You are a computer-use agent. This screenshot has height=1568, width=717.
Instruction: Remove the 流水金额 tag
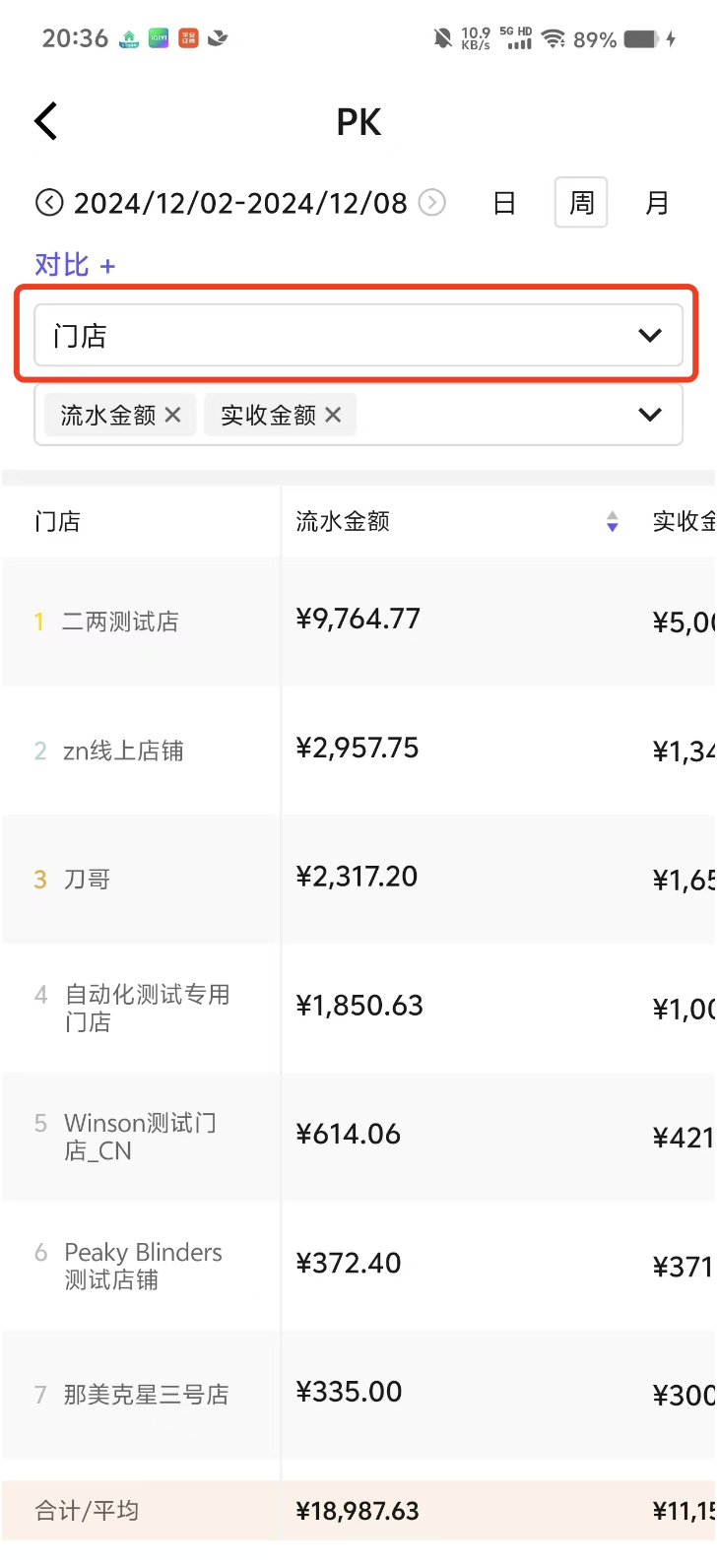pyautogui.click(x=173, y=416)
